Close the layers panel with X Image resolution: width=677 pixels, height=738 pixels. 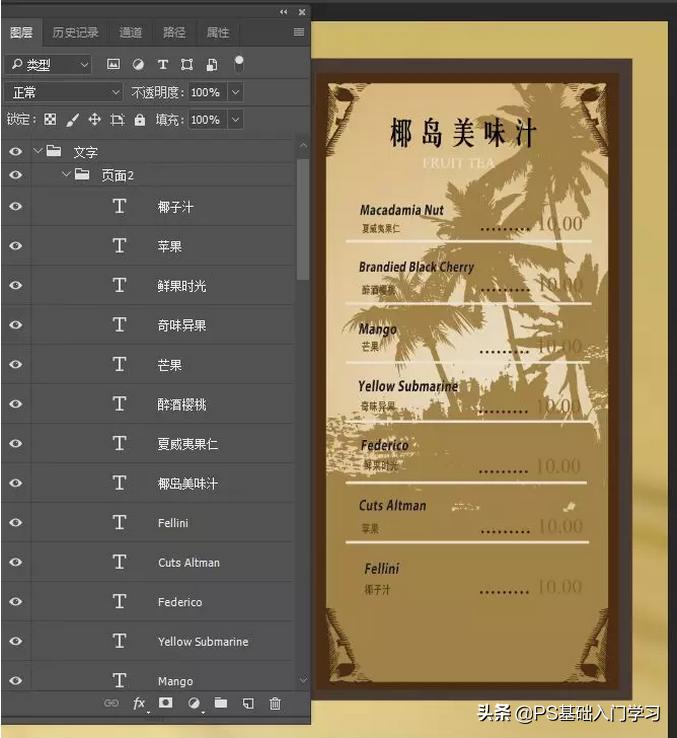point(302,12)
